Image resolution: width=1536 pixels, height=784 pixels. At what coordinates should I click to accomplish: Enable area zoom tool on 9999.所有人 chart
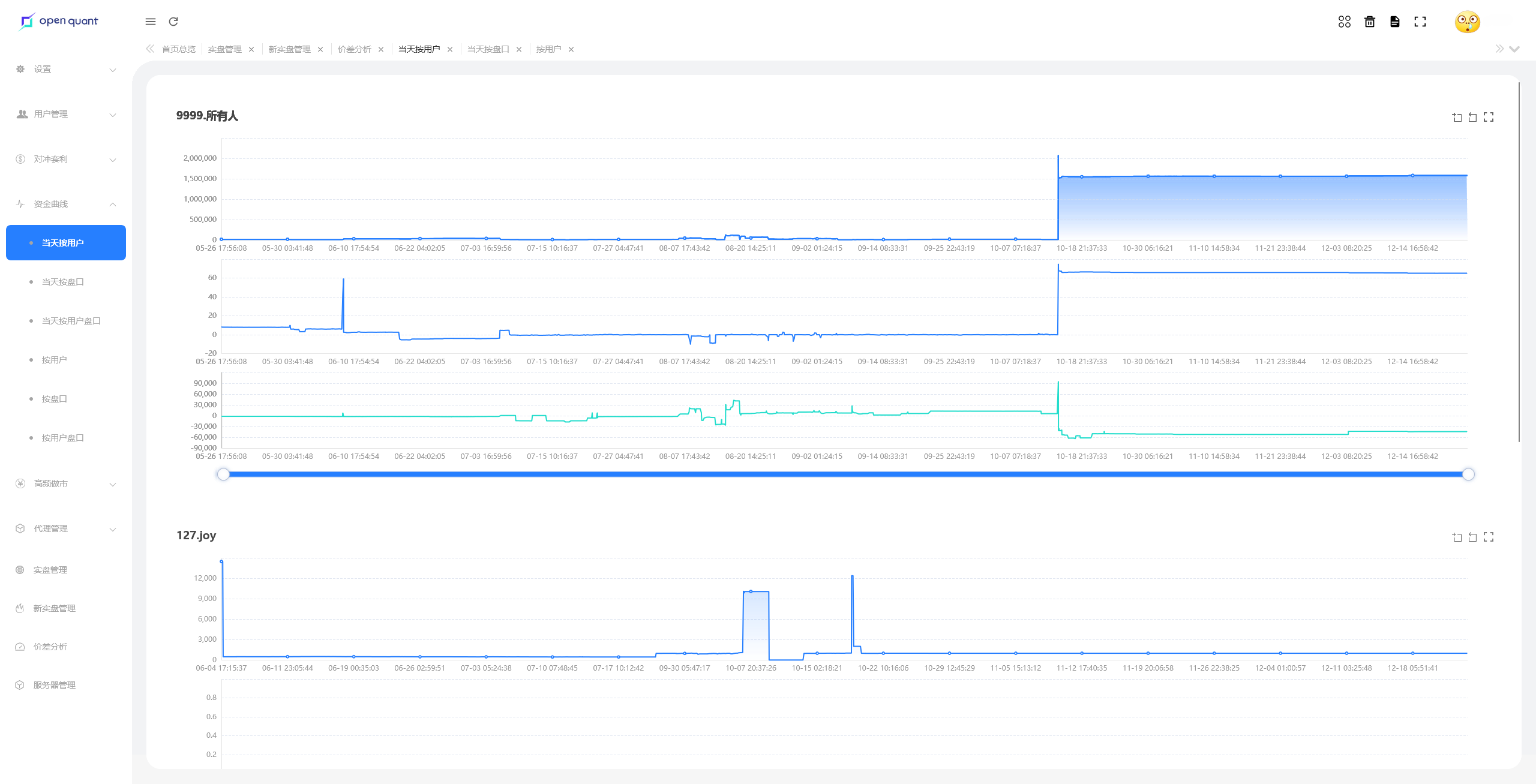coord(1457,117)
